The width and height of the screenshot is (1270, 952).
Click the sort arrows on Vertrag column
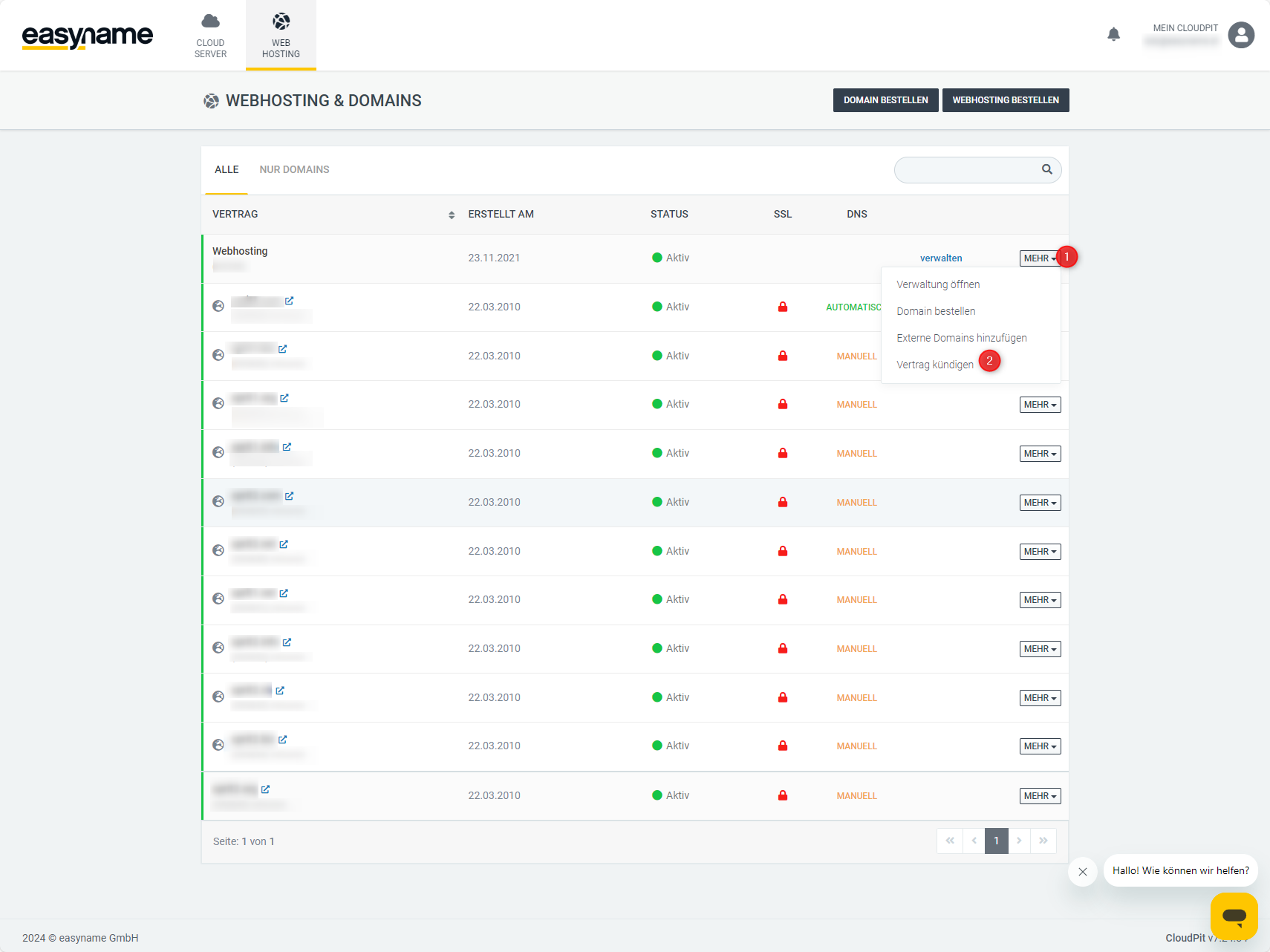tap(451, 215)
